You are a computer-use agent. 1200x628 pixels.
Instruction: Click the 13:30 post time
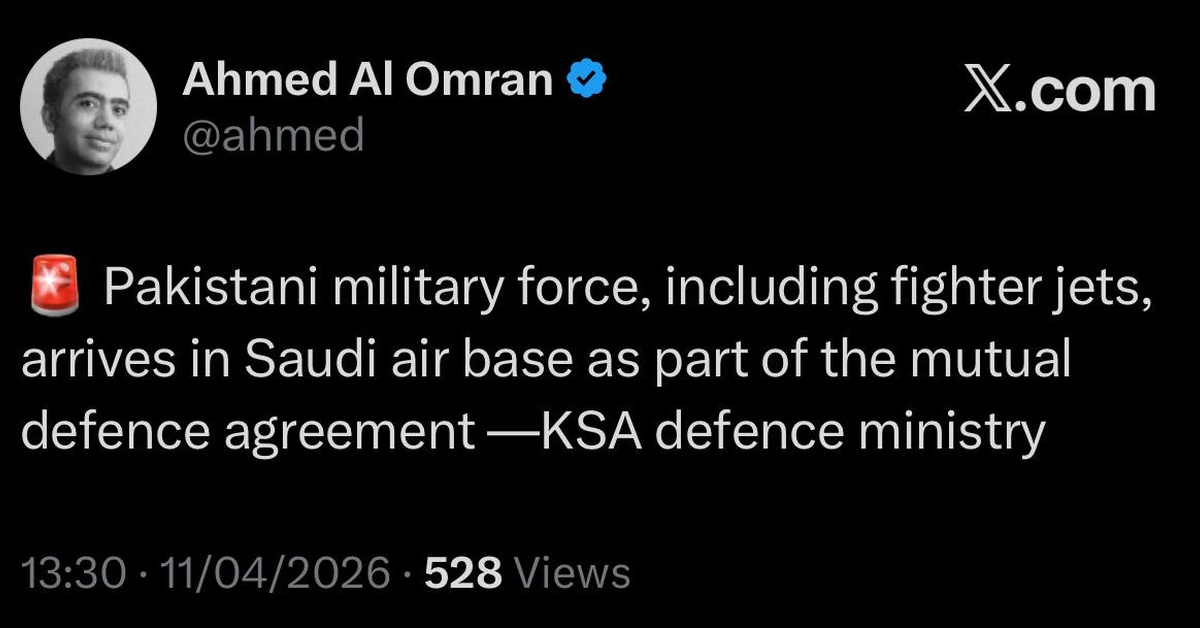[73, 573]
